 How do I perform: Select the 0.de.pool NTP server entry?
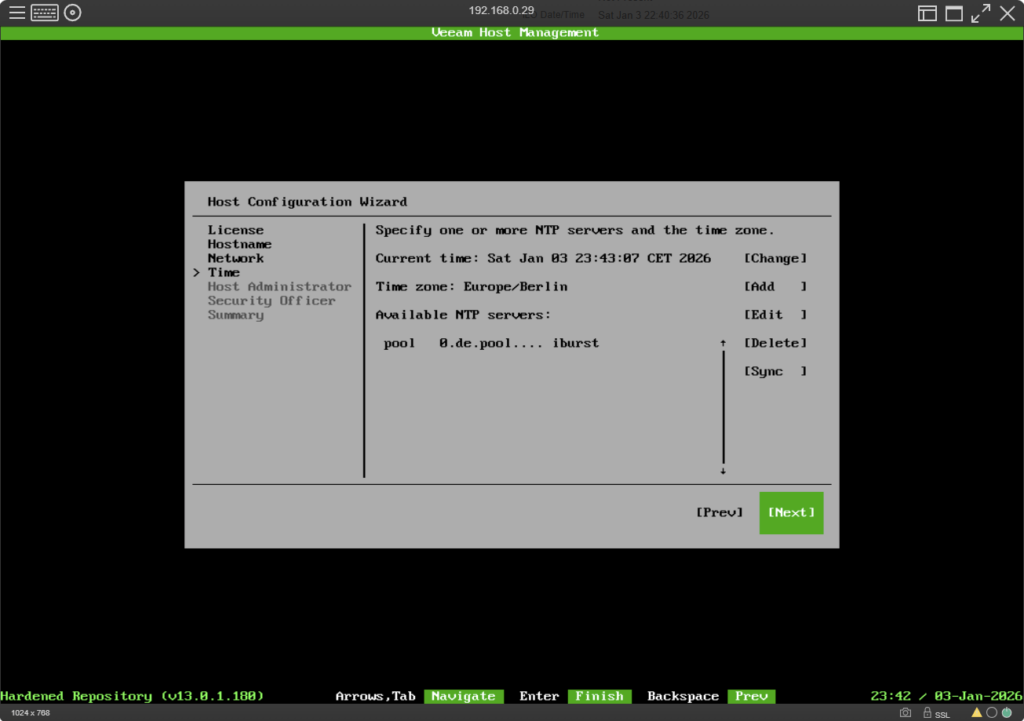point(491,343)
